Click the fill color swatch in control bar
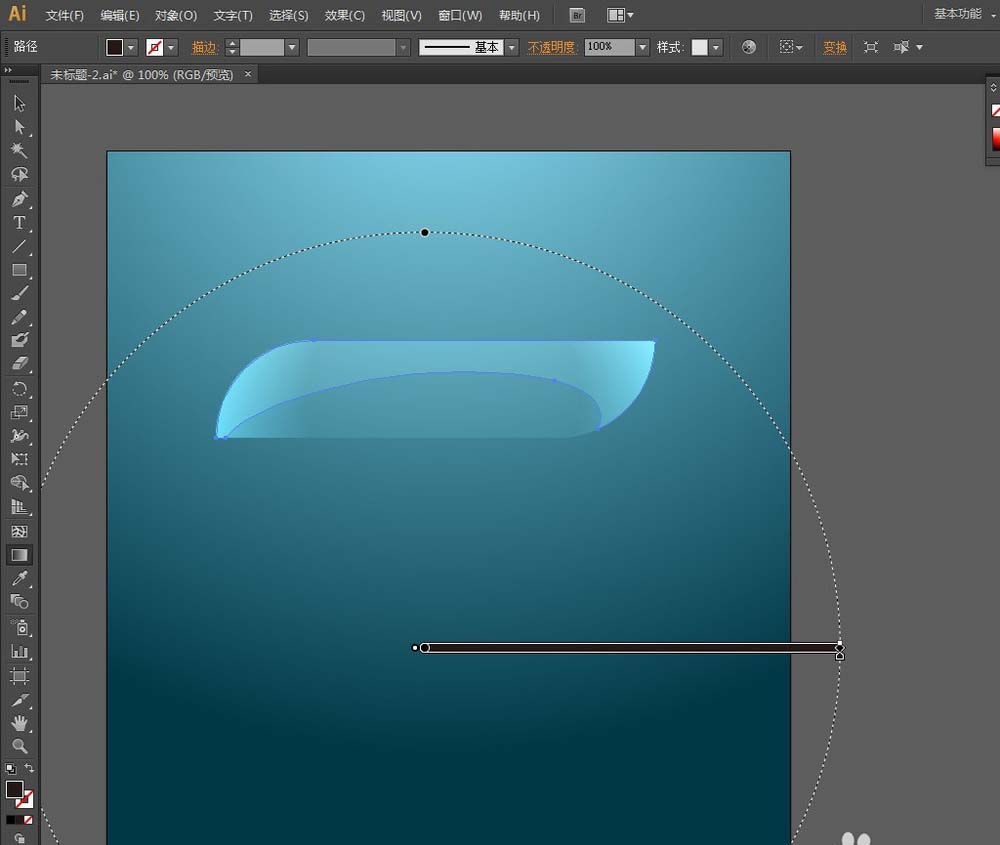Screen dimensions: 1000x845 pos(115,47)
